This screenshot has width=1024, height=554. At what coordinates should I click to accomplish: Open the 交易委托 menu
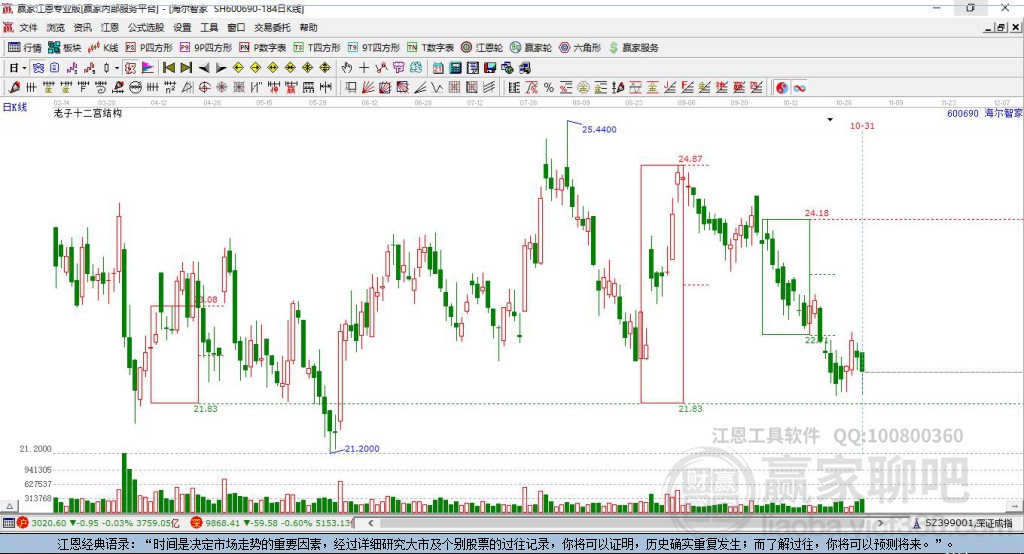(272, 27)
